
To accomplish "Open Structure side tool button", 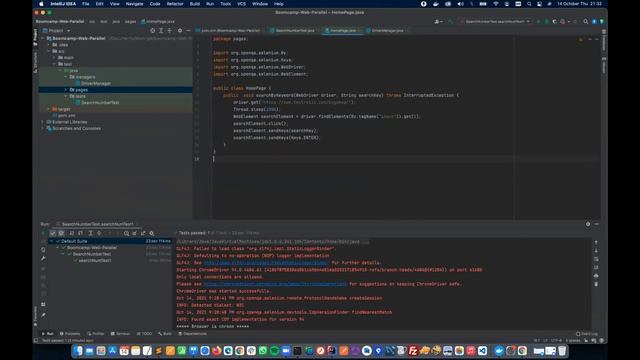I will 36,62.
